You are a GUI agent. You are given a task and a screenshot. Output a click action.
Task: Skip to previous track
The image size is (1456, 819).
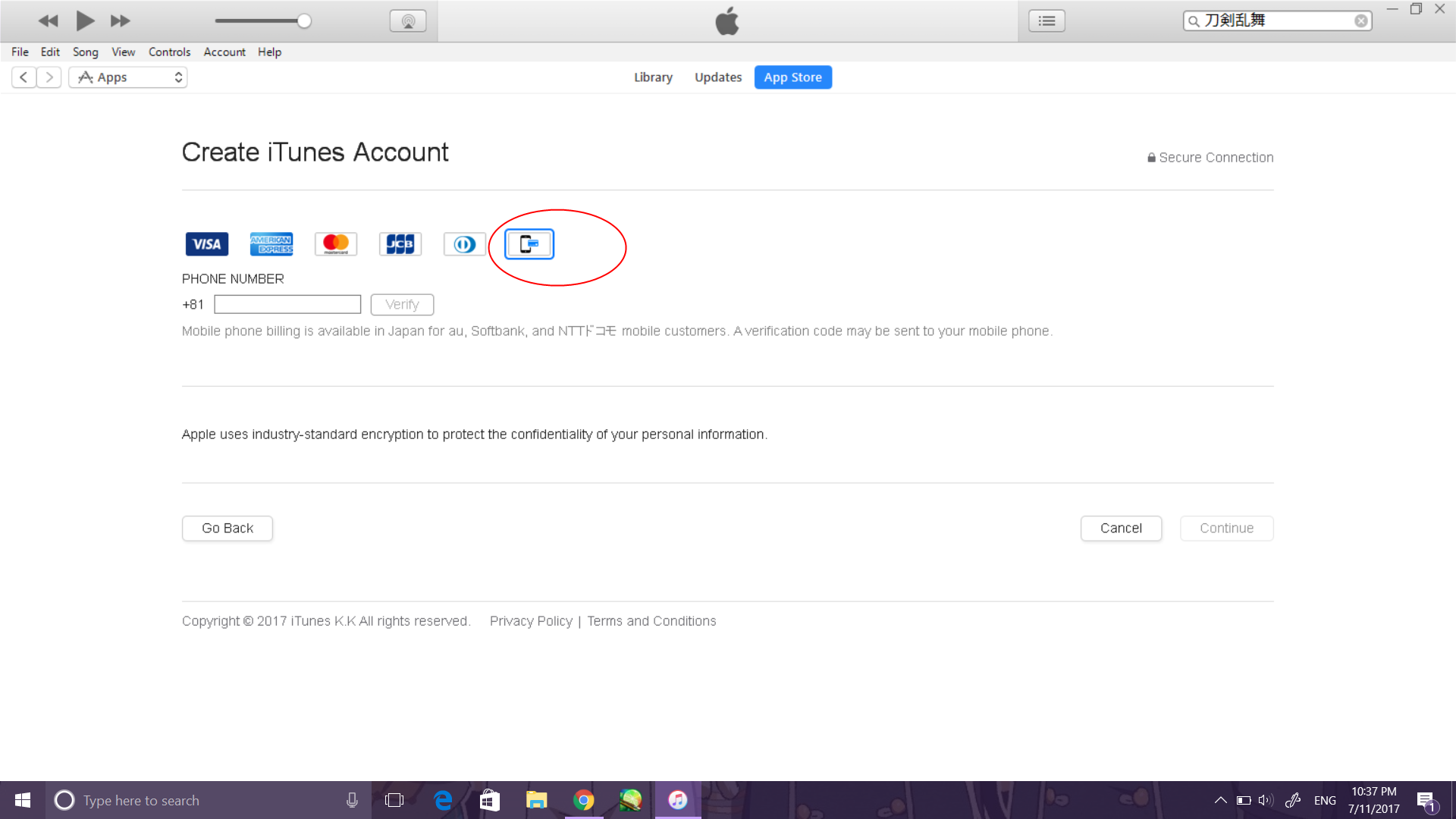click(49, 21)
